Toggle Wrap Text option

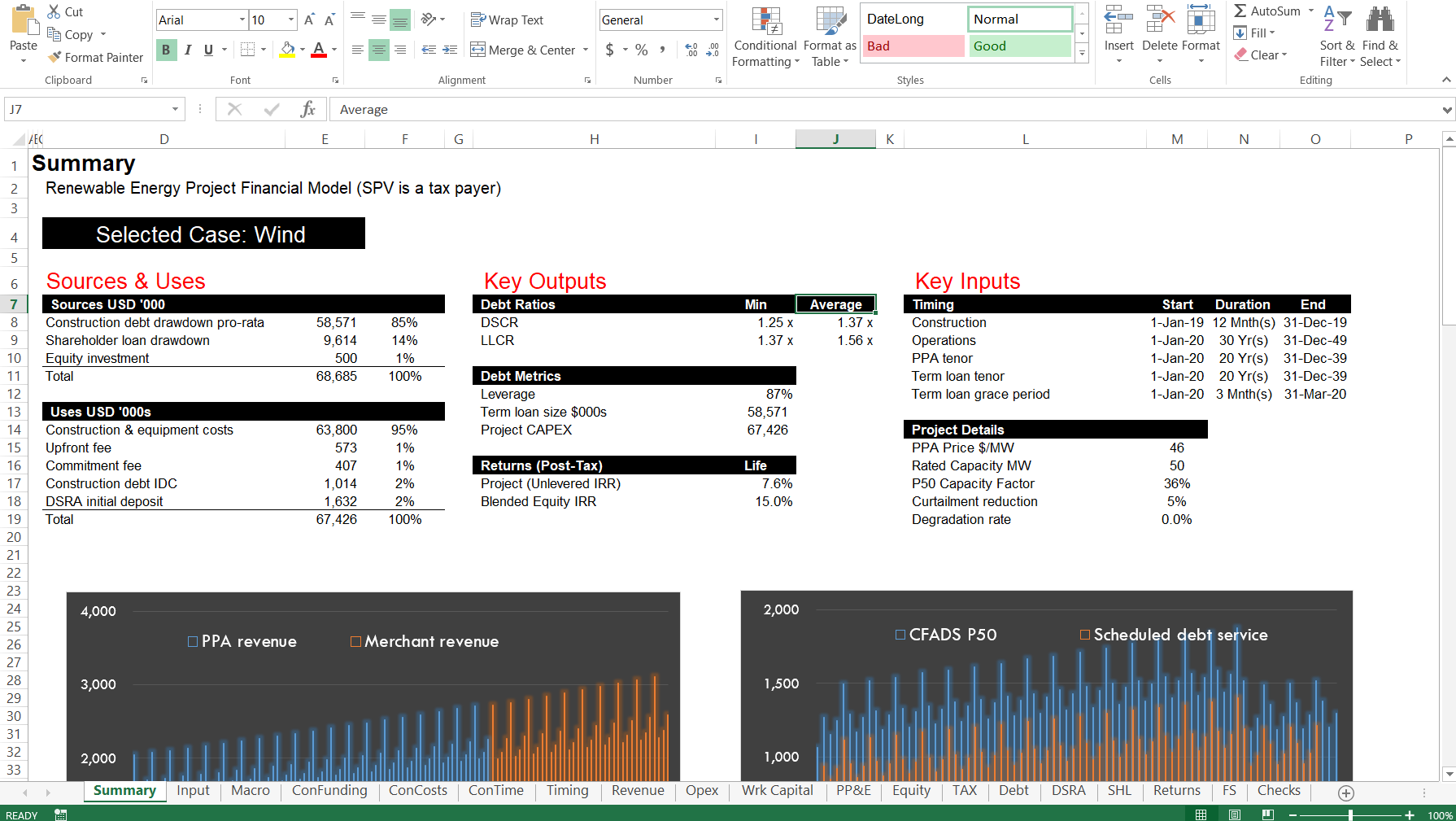507,20
